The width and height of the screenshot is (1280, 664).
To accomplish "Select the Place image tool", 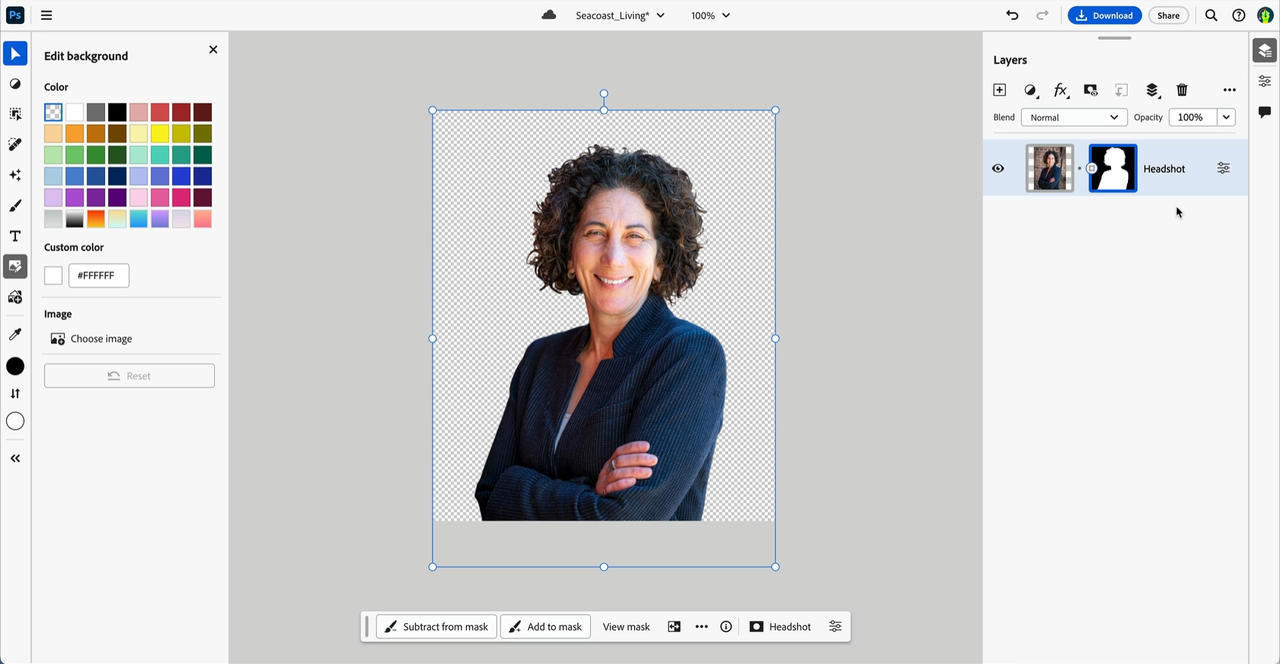I will click(x=15, y=297).
